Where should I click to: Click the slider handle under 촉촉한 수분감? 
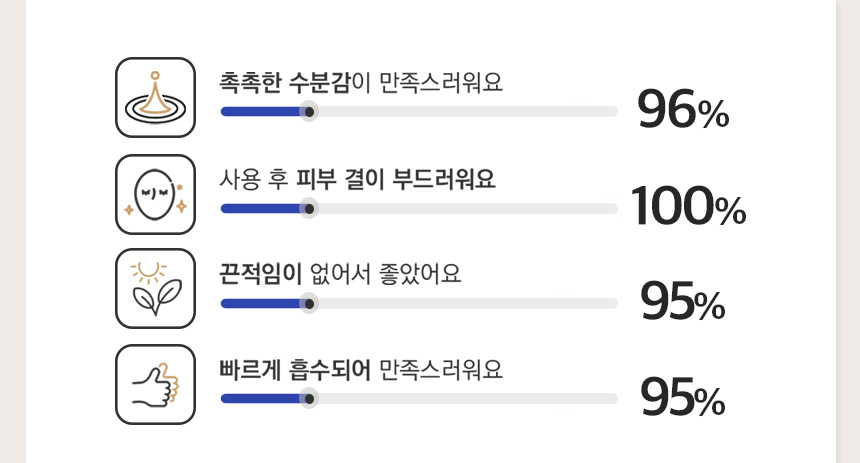tap(309, 112)
